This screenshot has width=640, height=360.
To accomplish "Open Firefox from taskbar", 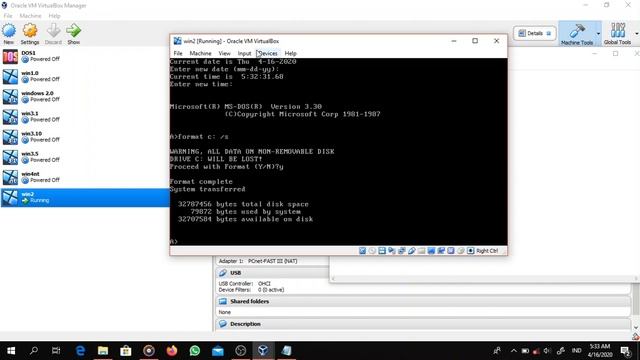I will [172, 351].
